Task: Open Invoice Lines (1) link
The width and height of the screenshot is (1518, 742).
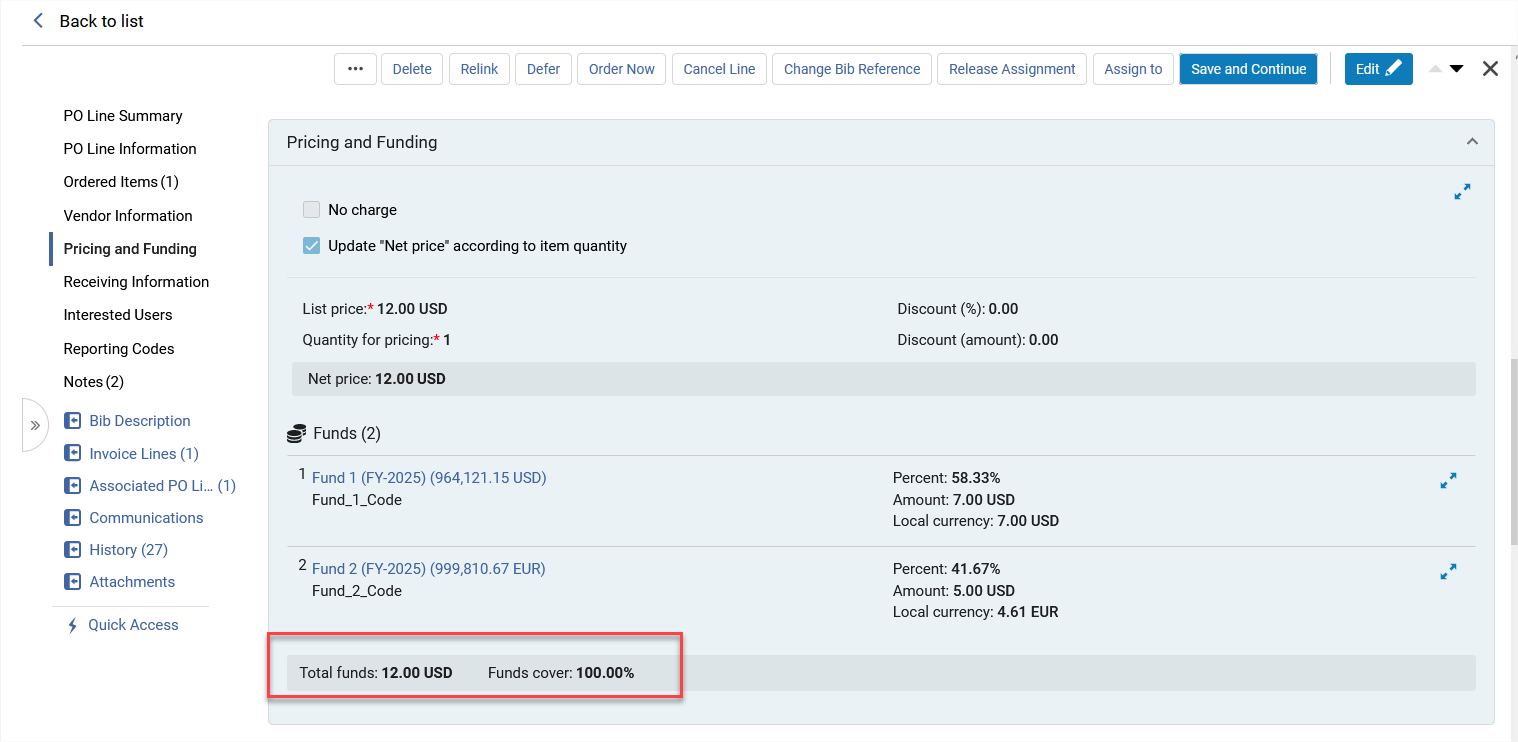Action: [x=144, y=454]
